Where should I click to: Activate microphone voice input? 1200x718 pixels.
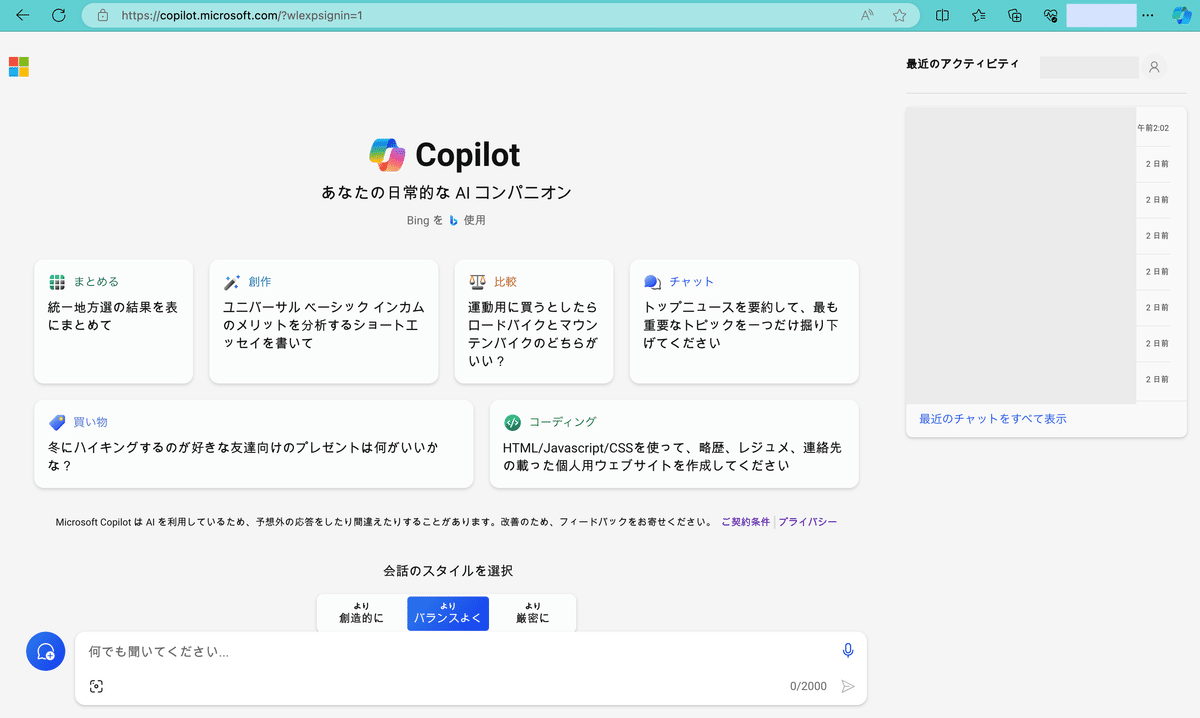pyautogui.click(x=848, y=651)
